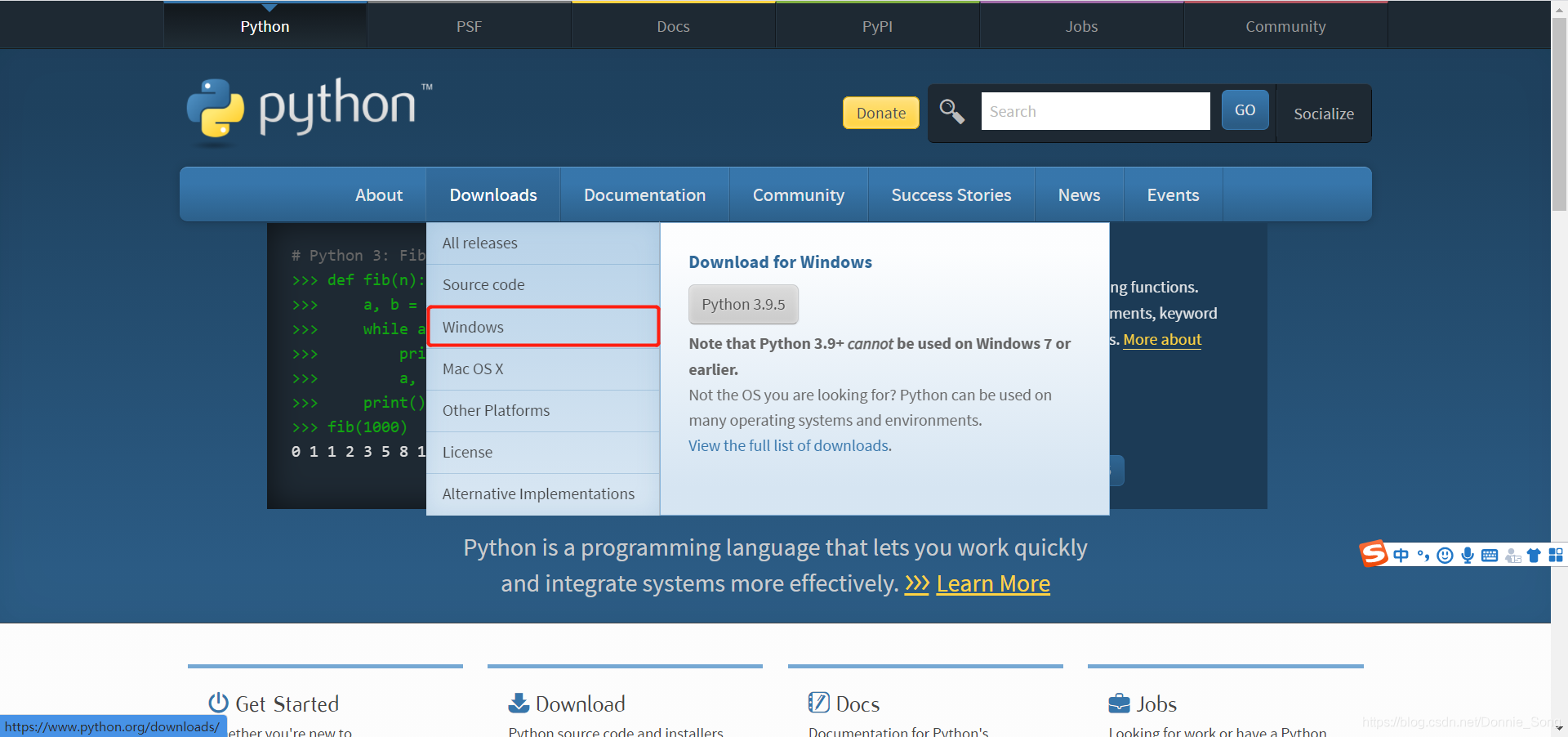Screen dimensions: 1568x737
Task: Open the Docs section heading link
Action: (857, 703)
